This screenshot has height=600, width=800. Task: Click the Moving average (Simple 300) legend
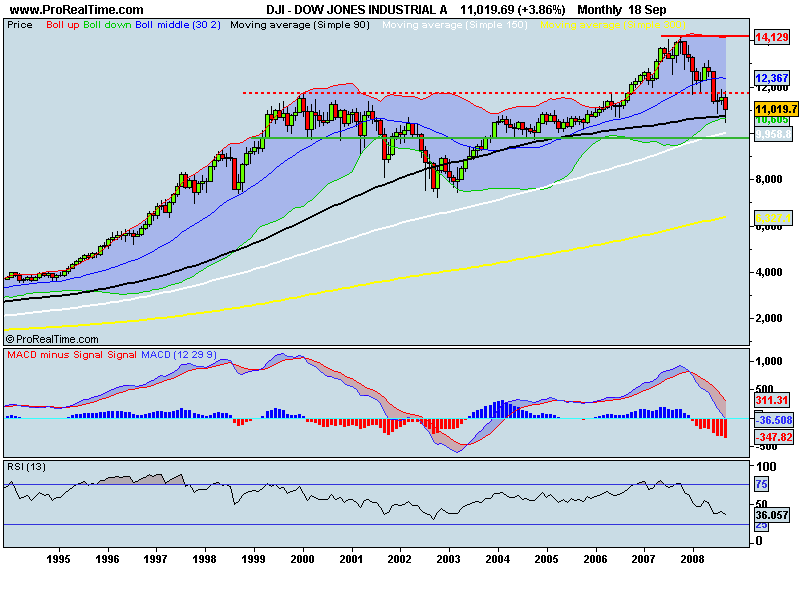tap(613, 24)
